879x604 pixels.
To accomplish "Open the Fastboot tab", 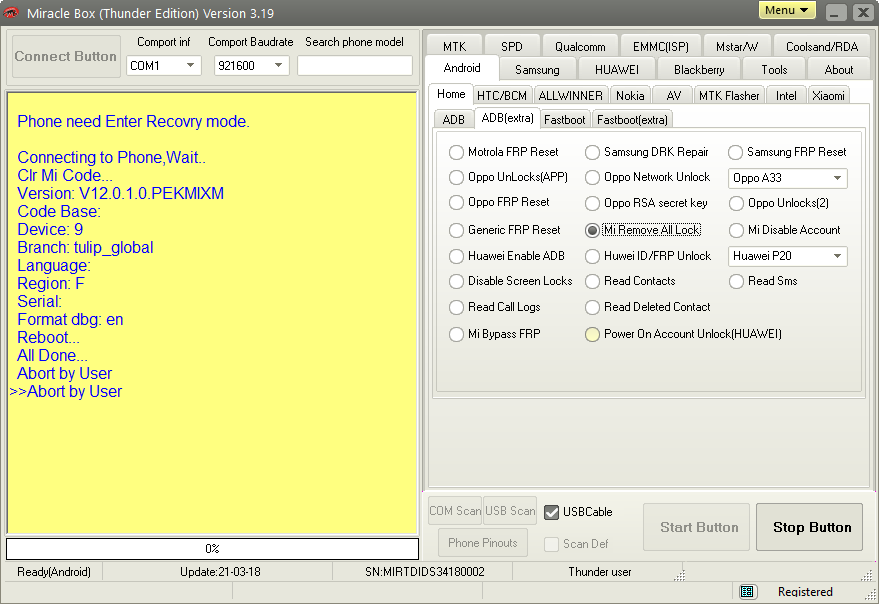I will (x=565, y=119).
